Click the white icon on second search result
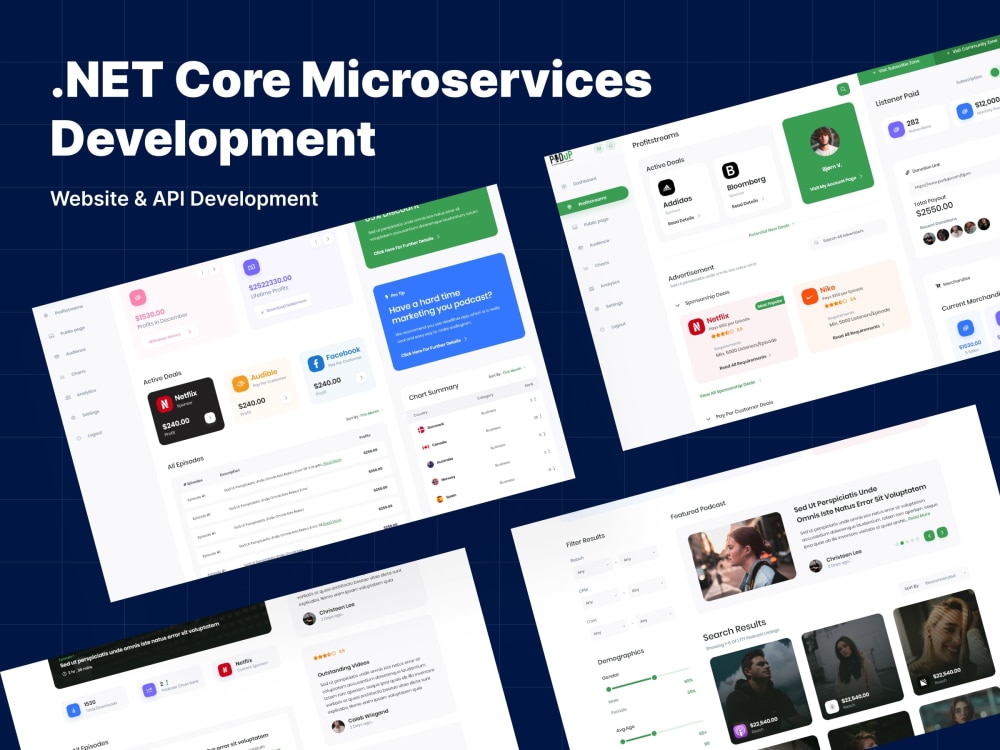 click(x=832, y=707)
